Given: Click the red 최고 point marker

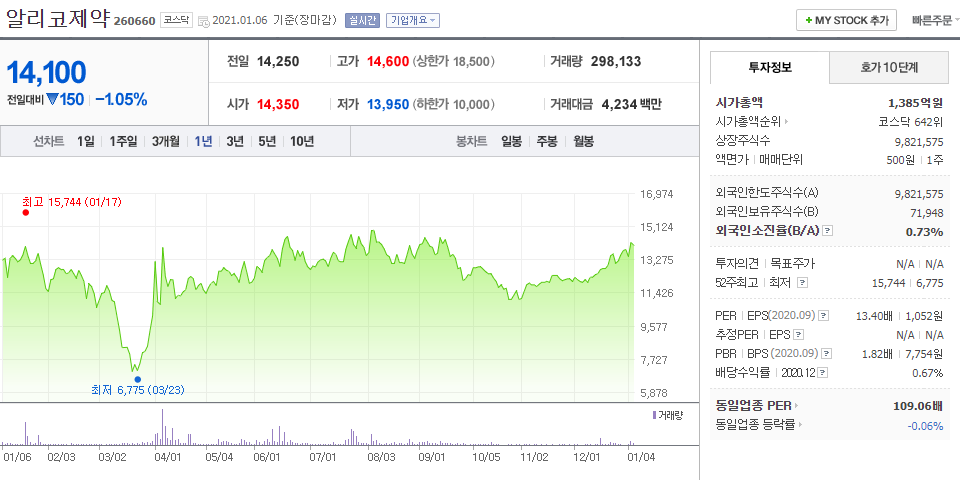Looking at the screenshot, I should (26, 213).
